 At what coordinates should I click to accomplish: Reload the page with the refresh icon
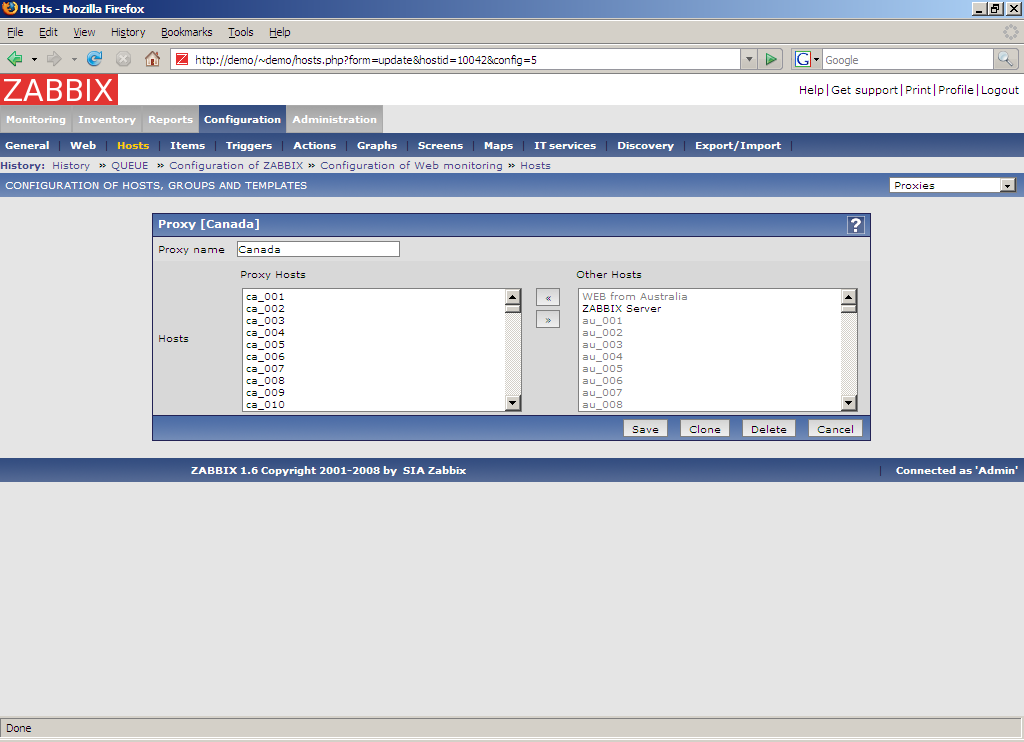tap(95, 59)
